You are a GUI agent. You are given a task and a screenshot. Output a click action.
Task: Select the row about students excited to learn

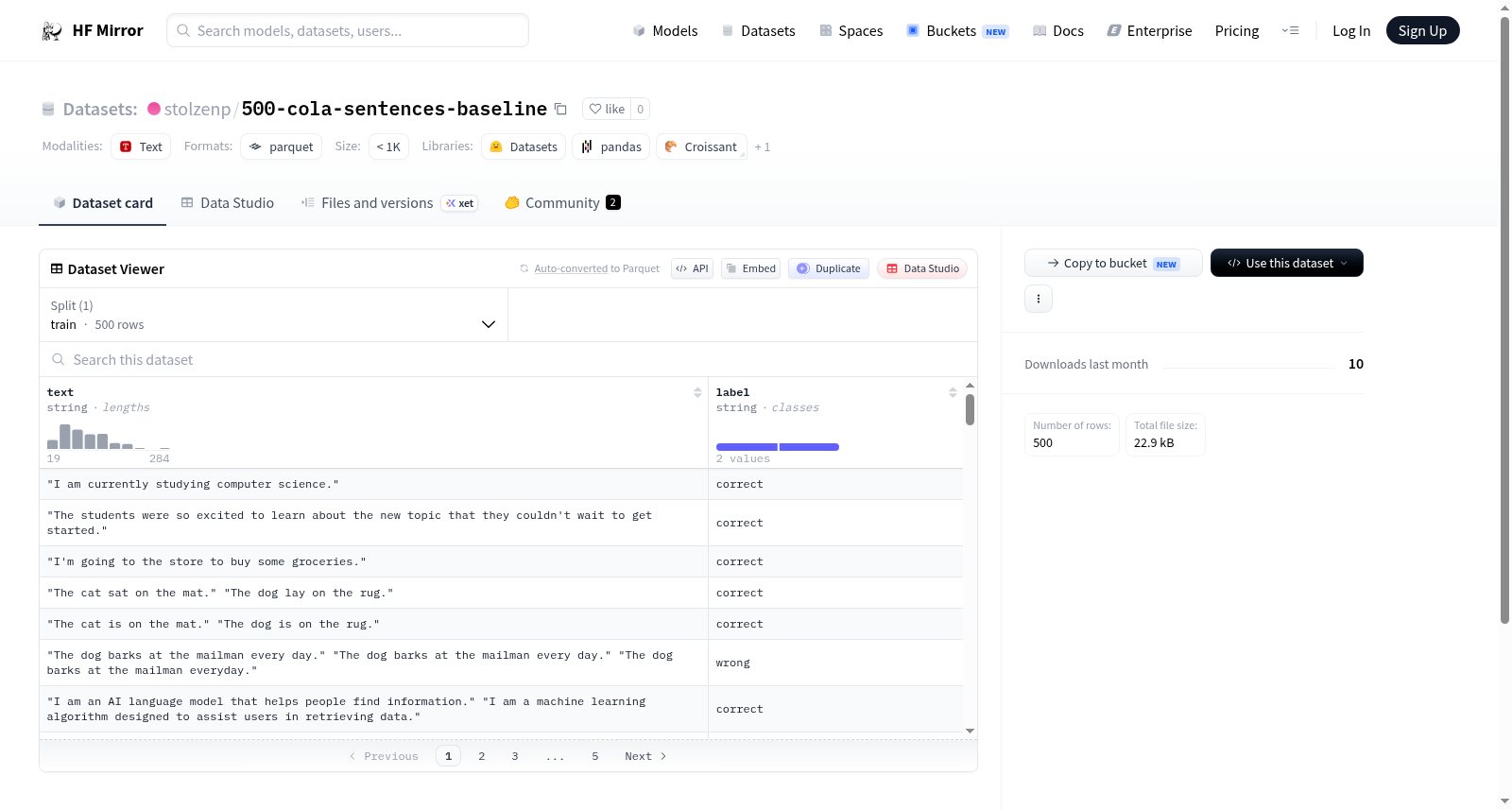point(501,524)
